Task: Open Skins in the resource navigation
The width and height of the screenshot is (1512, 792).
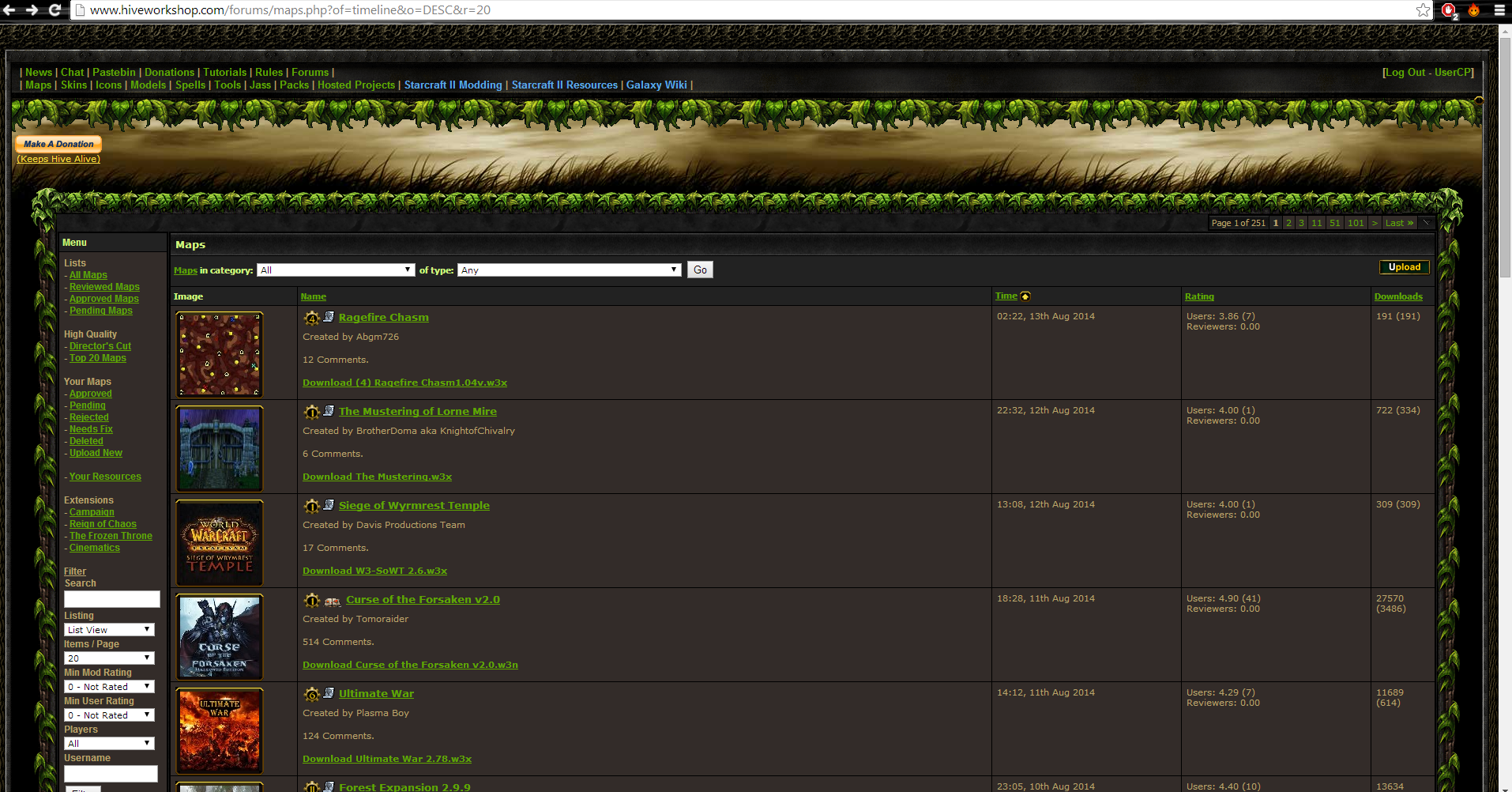Action: click(74, 85)
